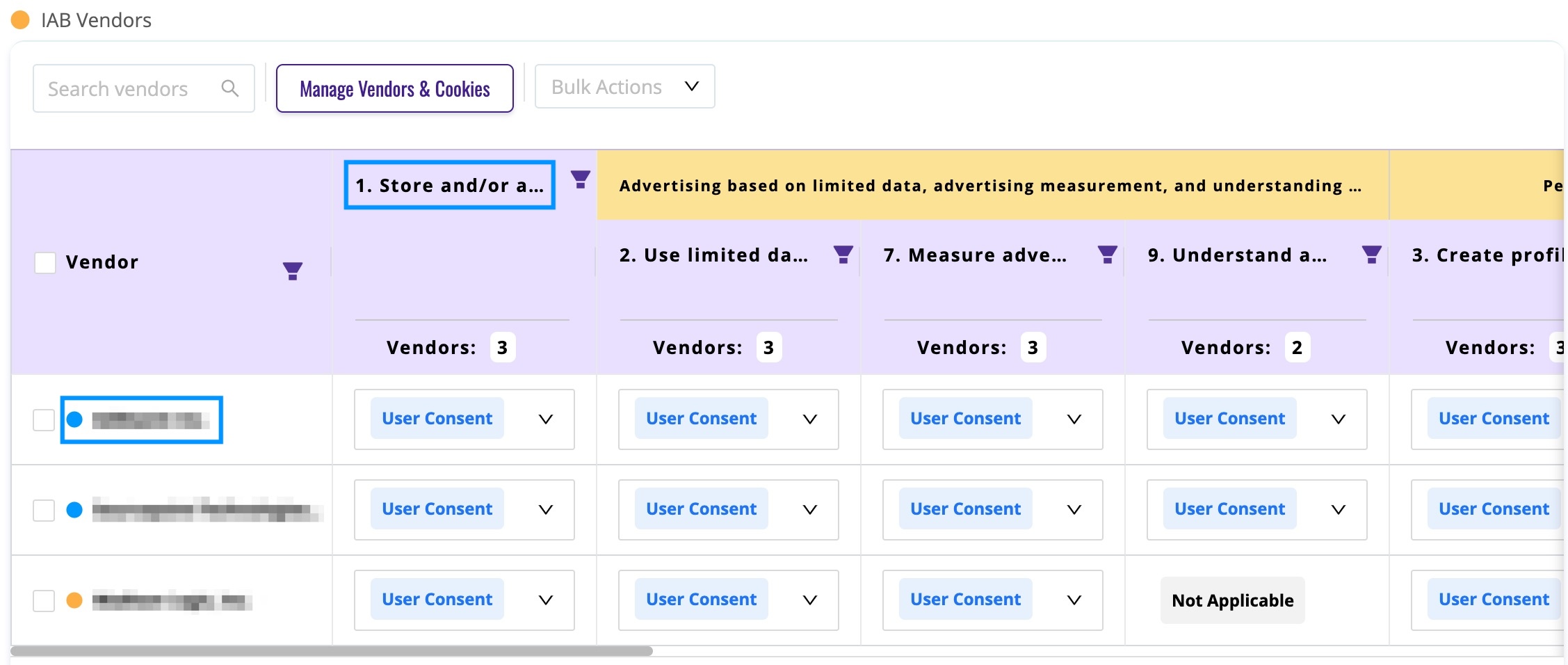Check the first vendor row's checkbox

(x=44, y=419)
